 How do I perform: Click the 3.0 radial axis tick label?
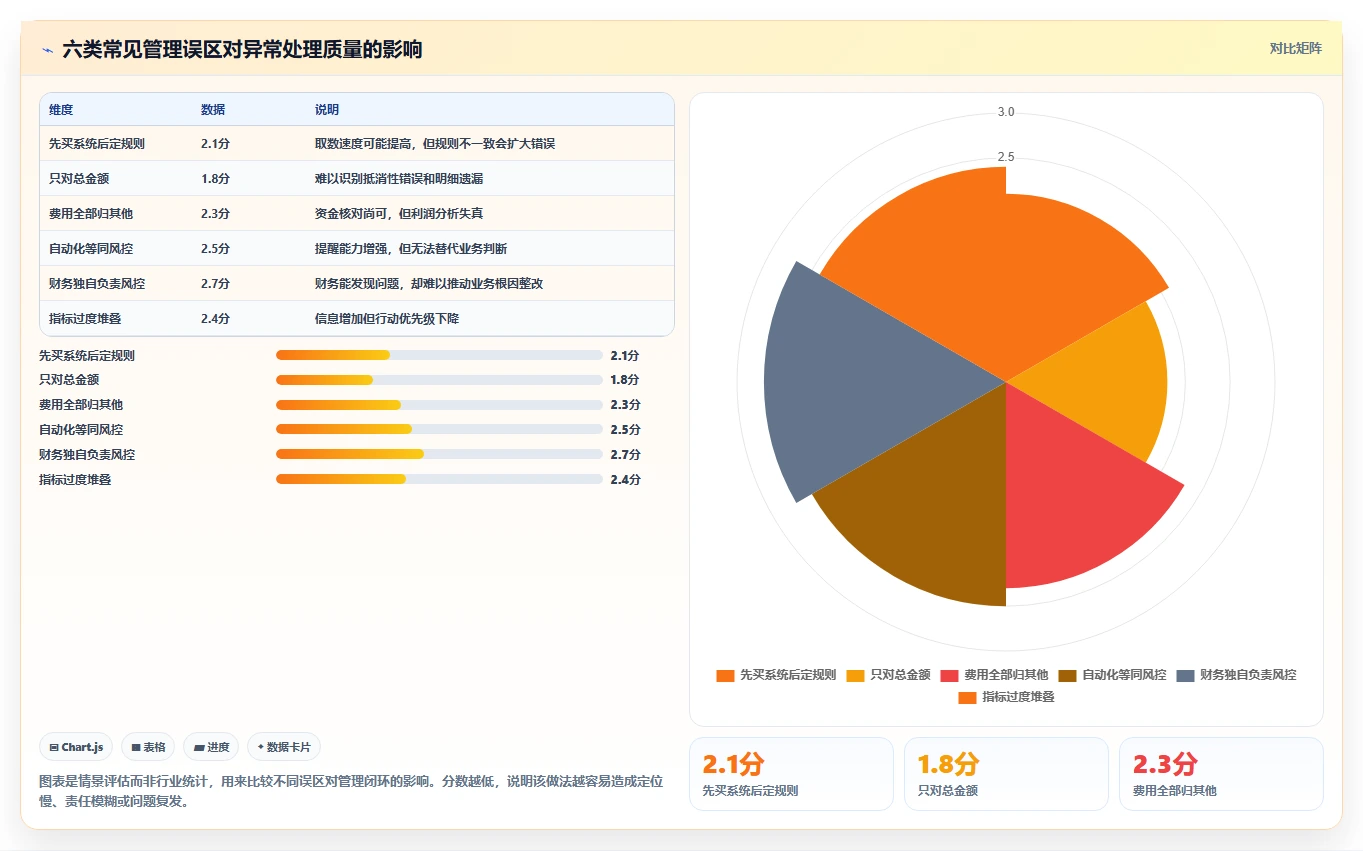[x=1006, y=112]
